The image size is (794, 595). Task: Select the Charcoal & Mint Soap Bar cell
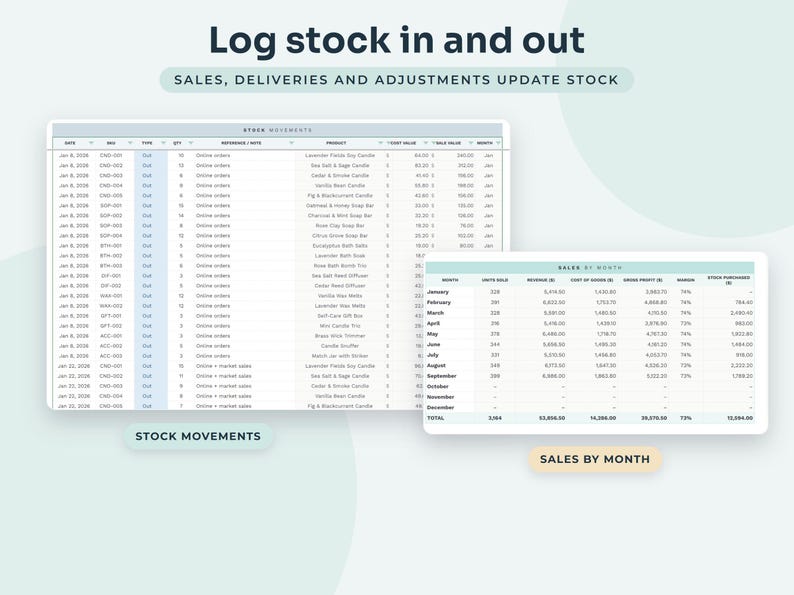tap(340, 216)
